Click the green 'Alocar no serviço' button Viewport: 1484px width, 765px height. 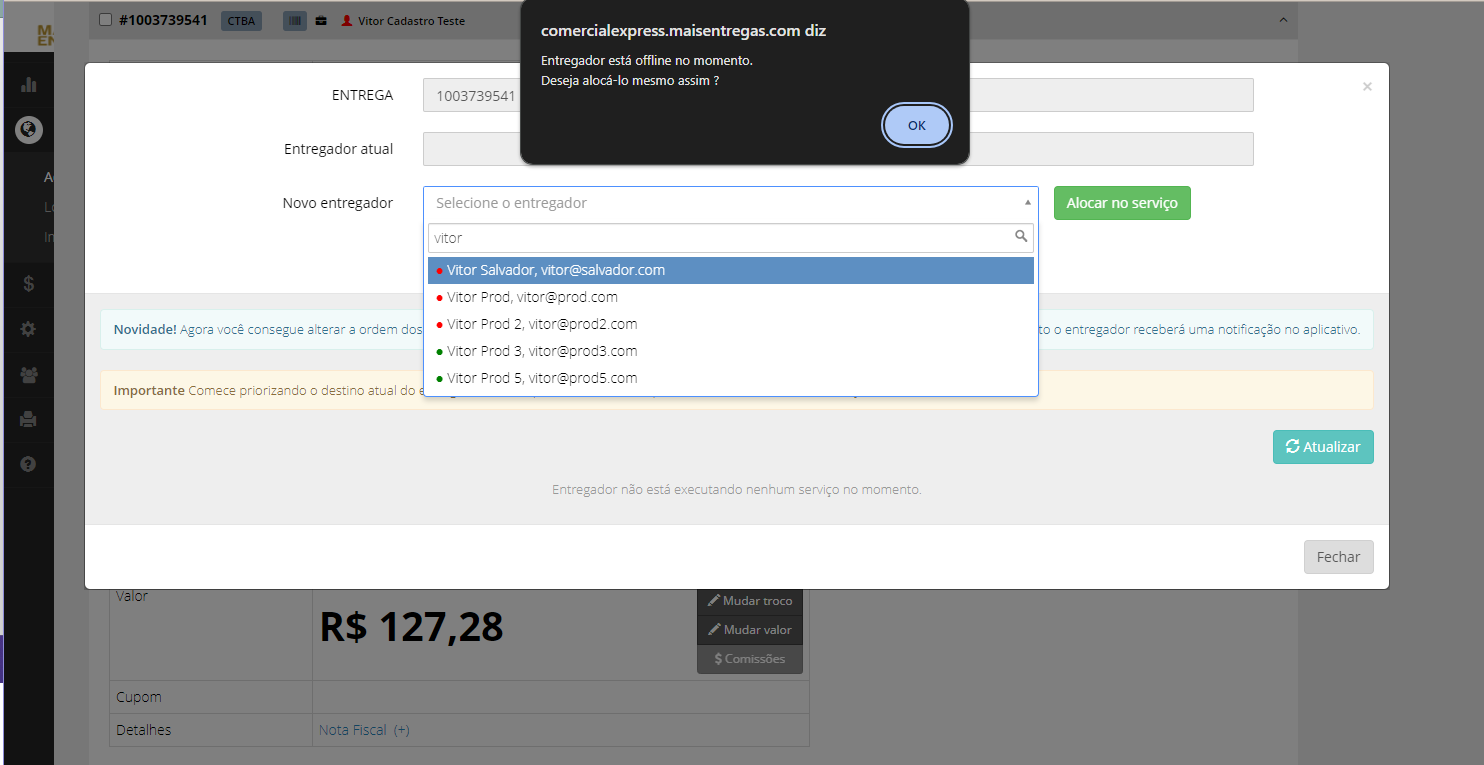1122,203
